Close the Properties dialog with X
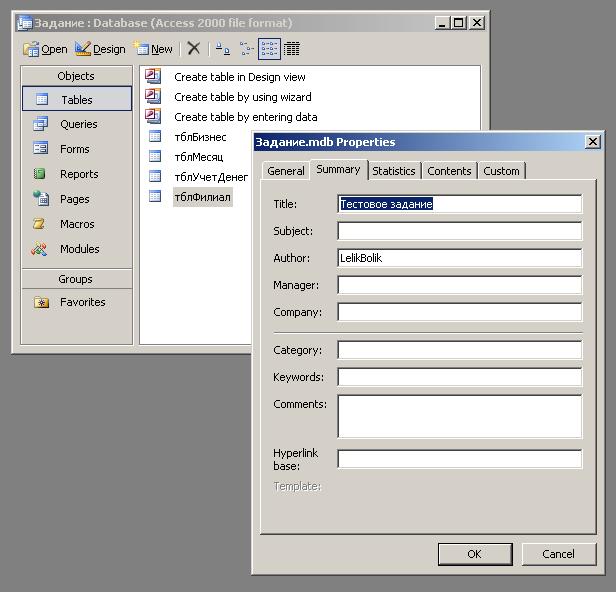Viewport: 616px width, 592px height. [593, 142]
